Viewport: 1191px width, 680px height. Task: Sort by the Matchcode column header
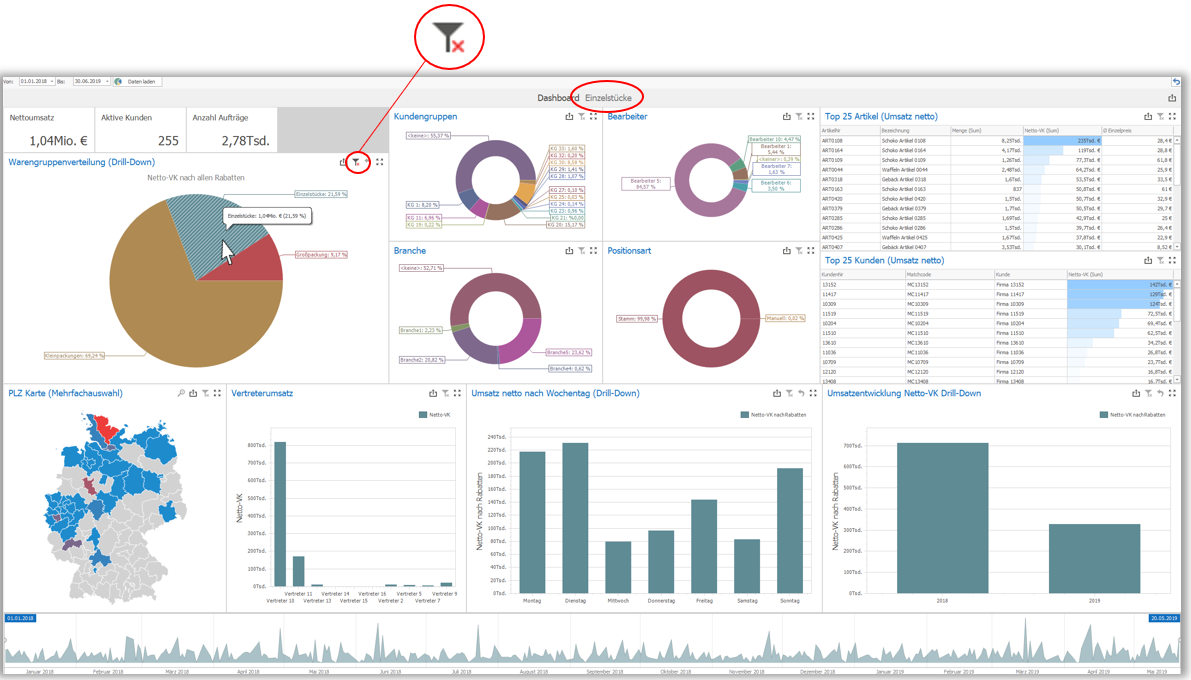click(949, 274)
